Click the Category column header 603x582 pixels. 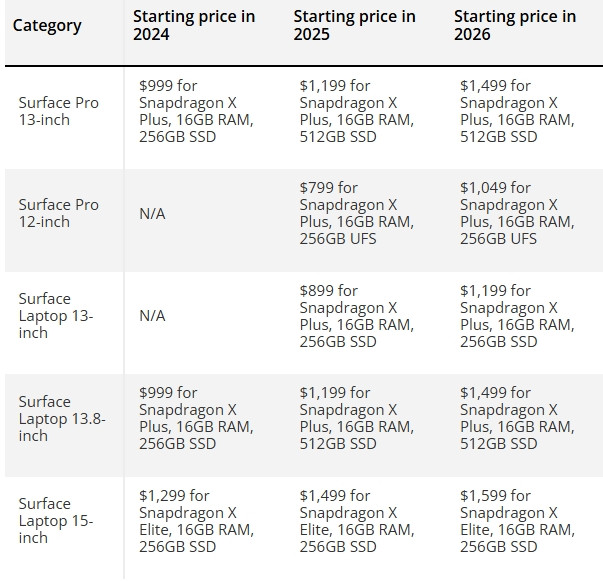pyautogui.click(x=47, y=25)
